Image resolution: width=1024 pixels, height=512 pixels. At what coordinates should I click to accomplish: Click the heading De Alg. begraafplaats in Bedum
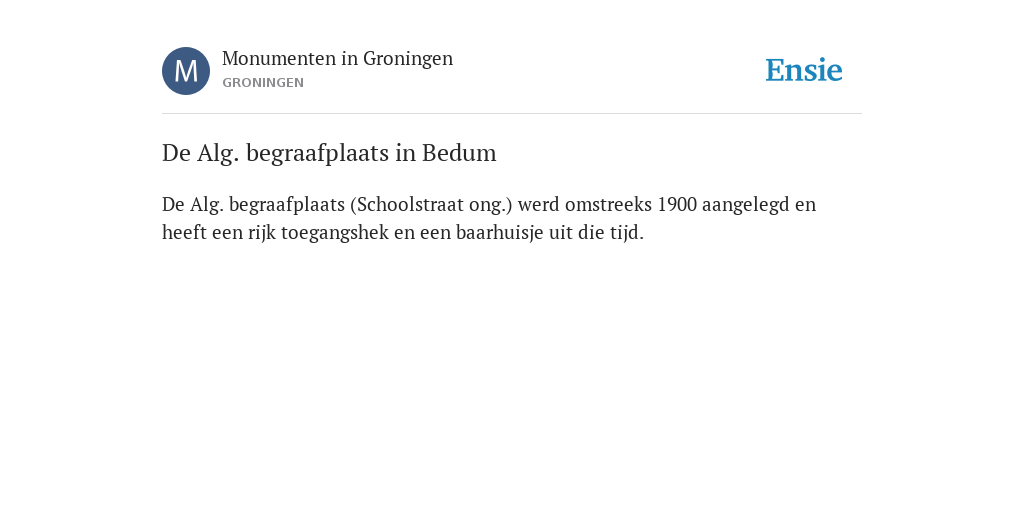tap(329, 153)
